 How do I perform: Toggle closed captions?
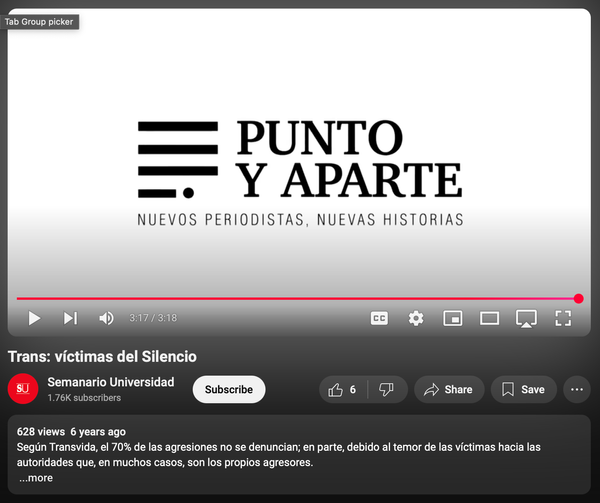pos(379,318)
